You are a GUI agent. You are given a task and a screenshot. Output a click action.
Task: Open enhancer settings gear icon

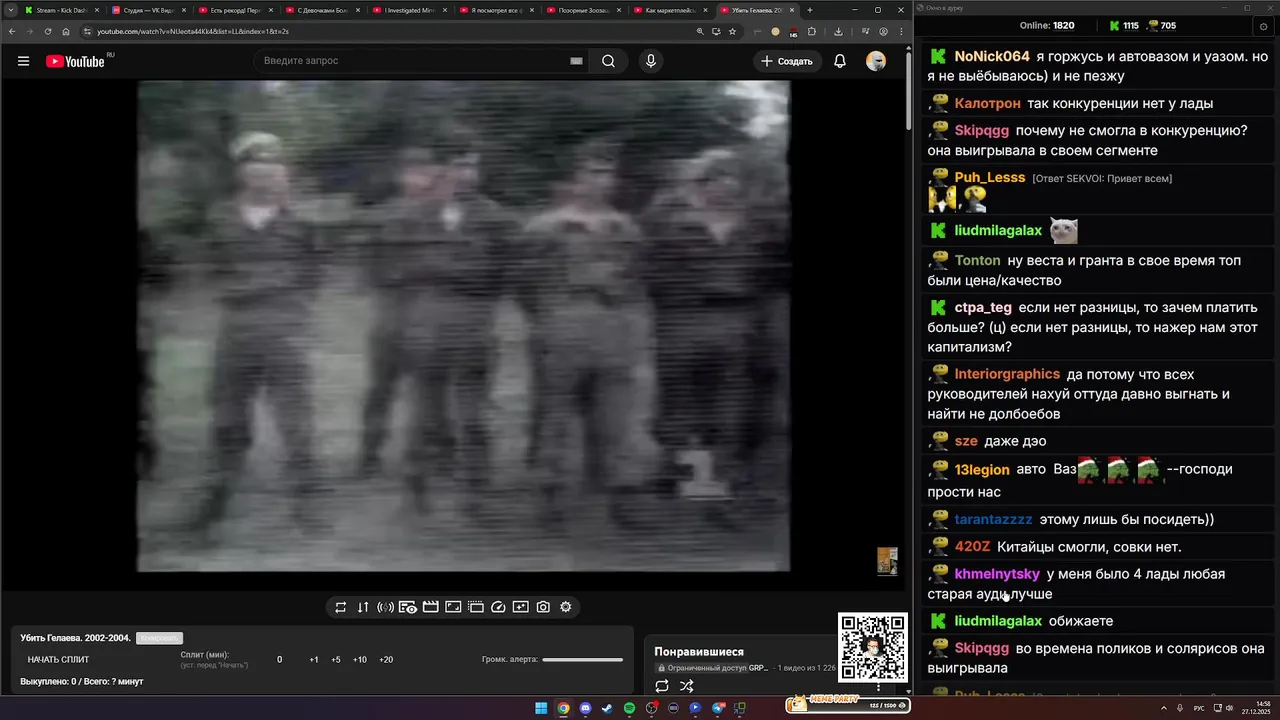tap(566, 607)
